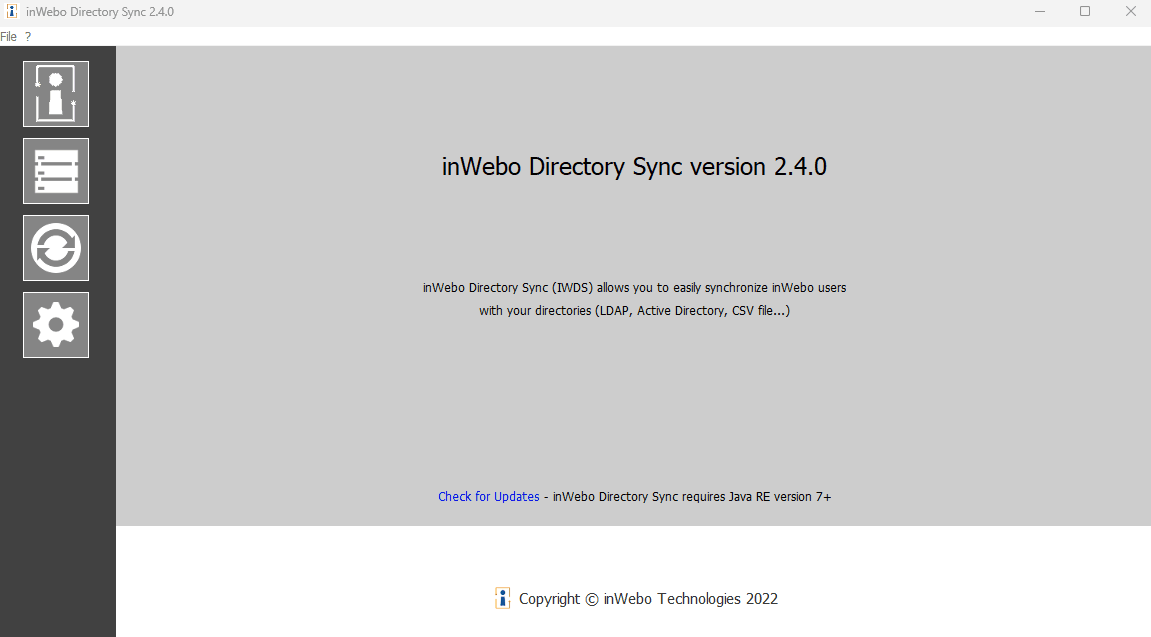This screenshot has height=637, width=1151.
Task: Click the inWebo app icon in title bar
Action: coord(12,12)
